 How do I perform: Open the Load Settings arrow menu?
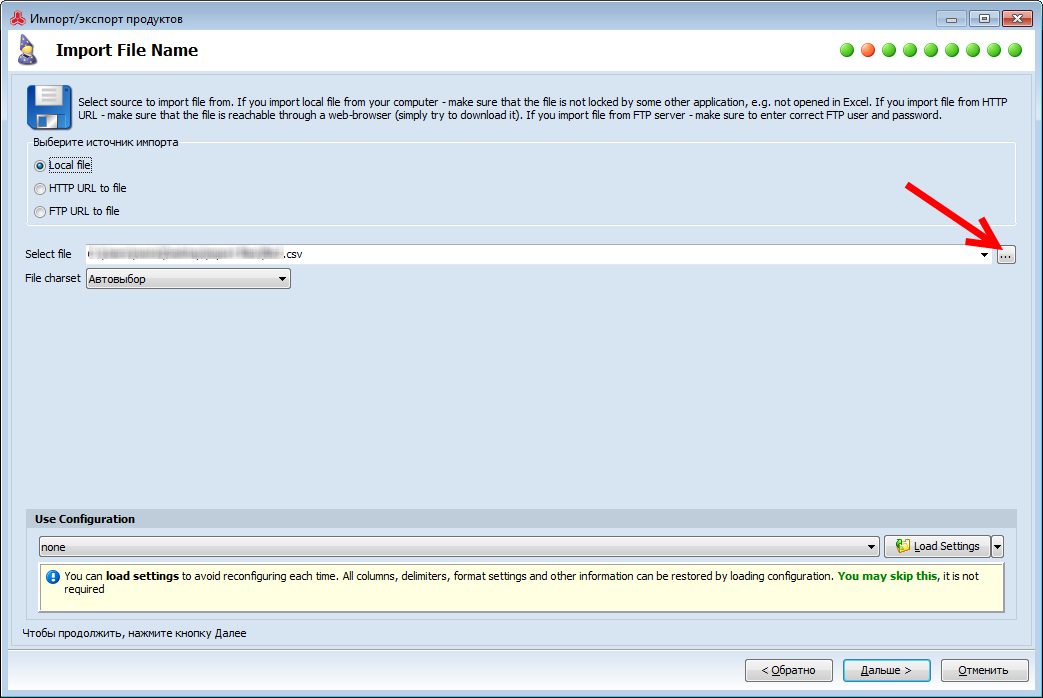[x=997, y=547]
